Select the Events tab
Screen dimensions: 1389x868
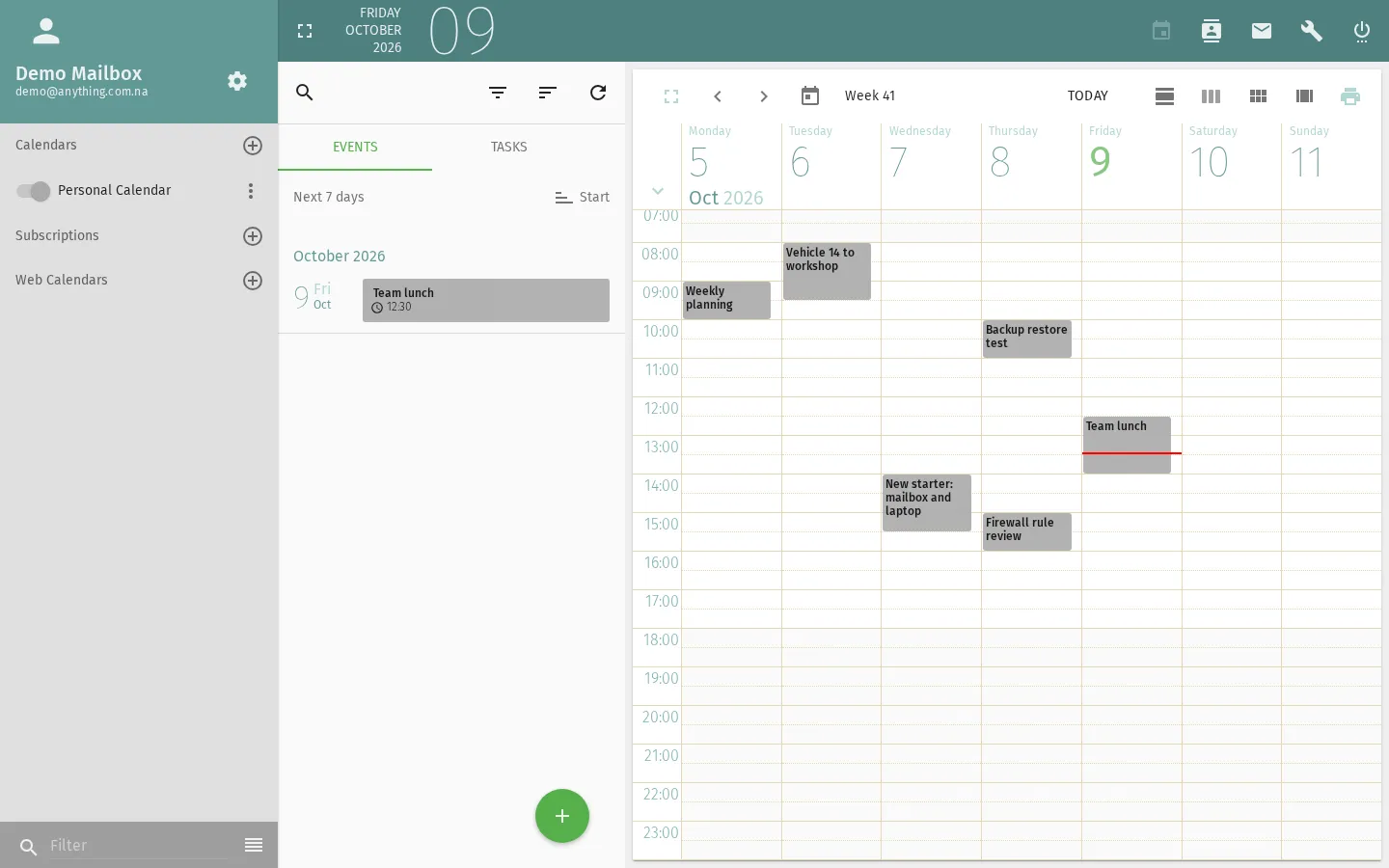point(355,147)
